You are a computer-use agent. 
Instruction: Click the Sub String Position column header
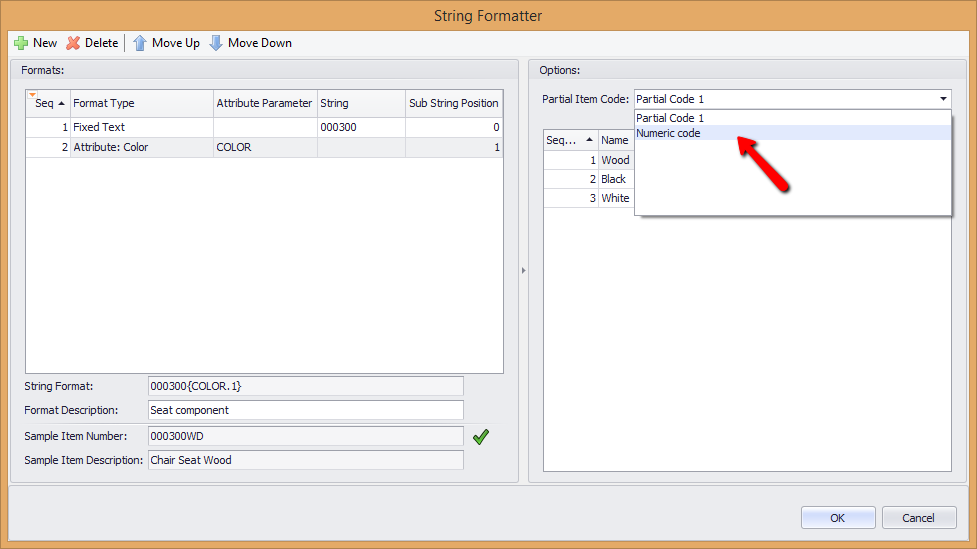454,103
